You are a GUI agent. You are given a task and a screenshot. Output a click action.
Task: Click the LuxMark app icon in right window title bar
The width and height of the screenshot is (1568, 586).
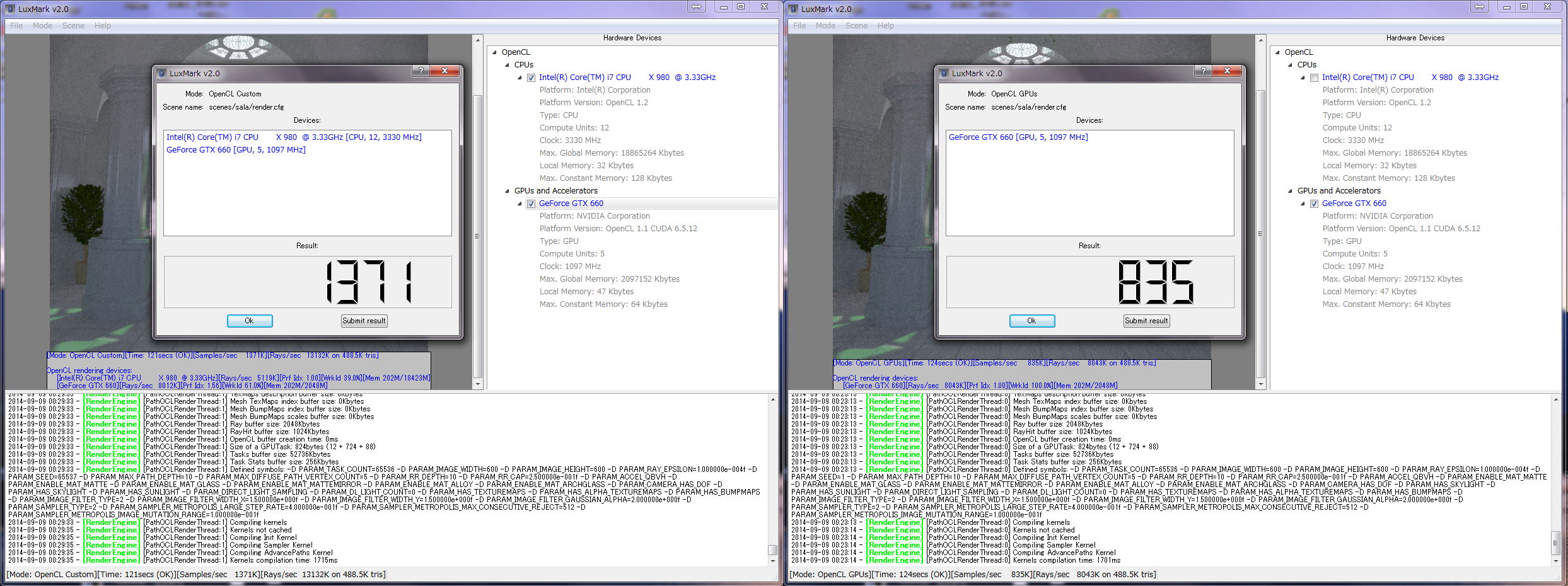click(793, 9)
